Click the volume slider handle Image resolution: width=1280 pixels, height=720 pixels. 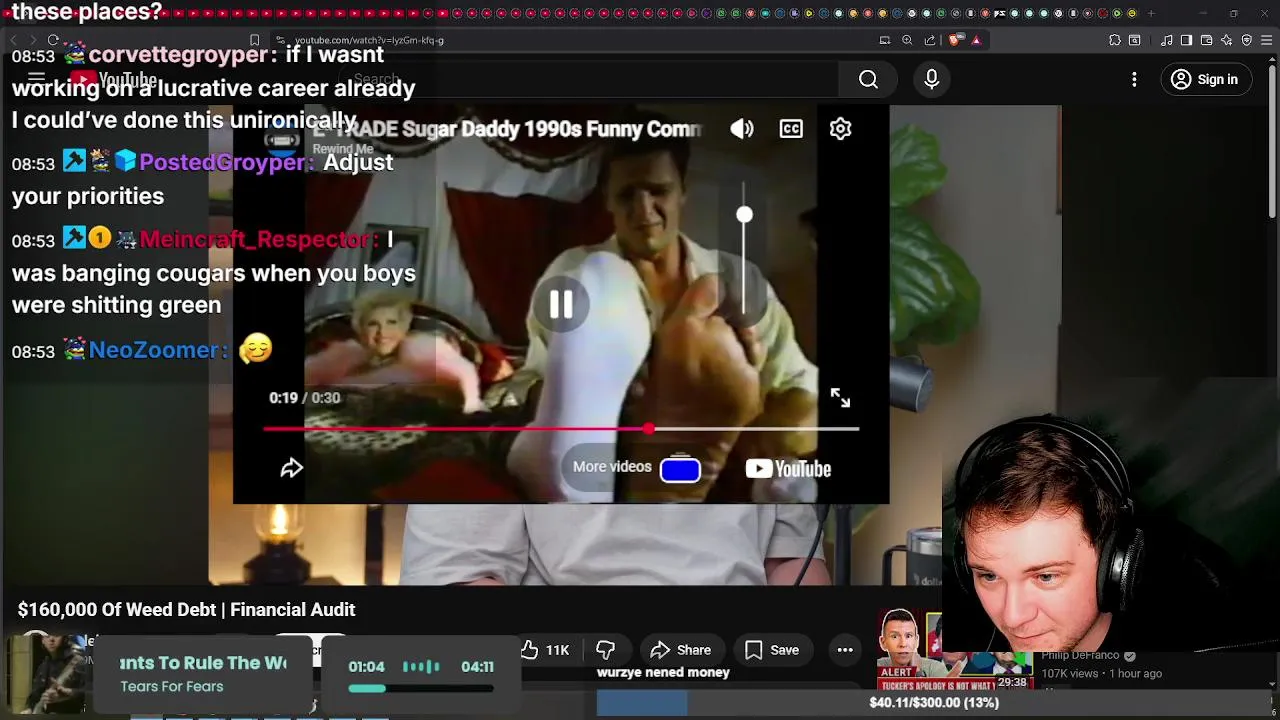click(x=744, y=215)
